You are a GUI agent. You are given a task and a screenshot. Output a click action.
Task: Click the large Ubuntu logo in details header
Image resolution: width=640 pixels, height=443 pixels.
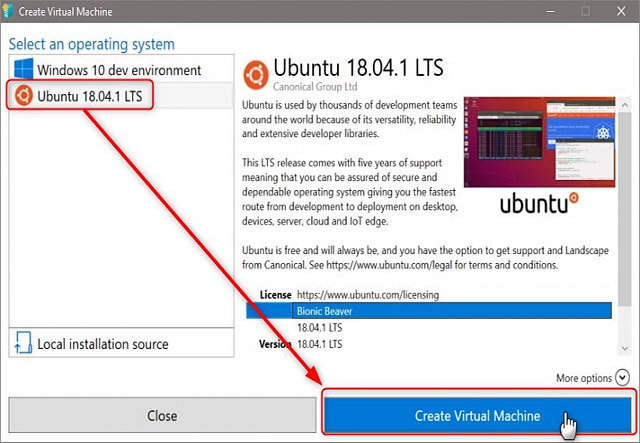click(256, 75)
